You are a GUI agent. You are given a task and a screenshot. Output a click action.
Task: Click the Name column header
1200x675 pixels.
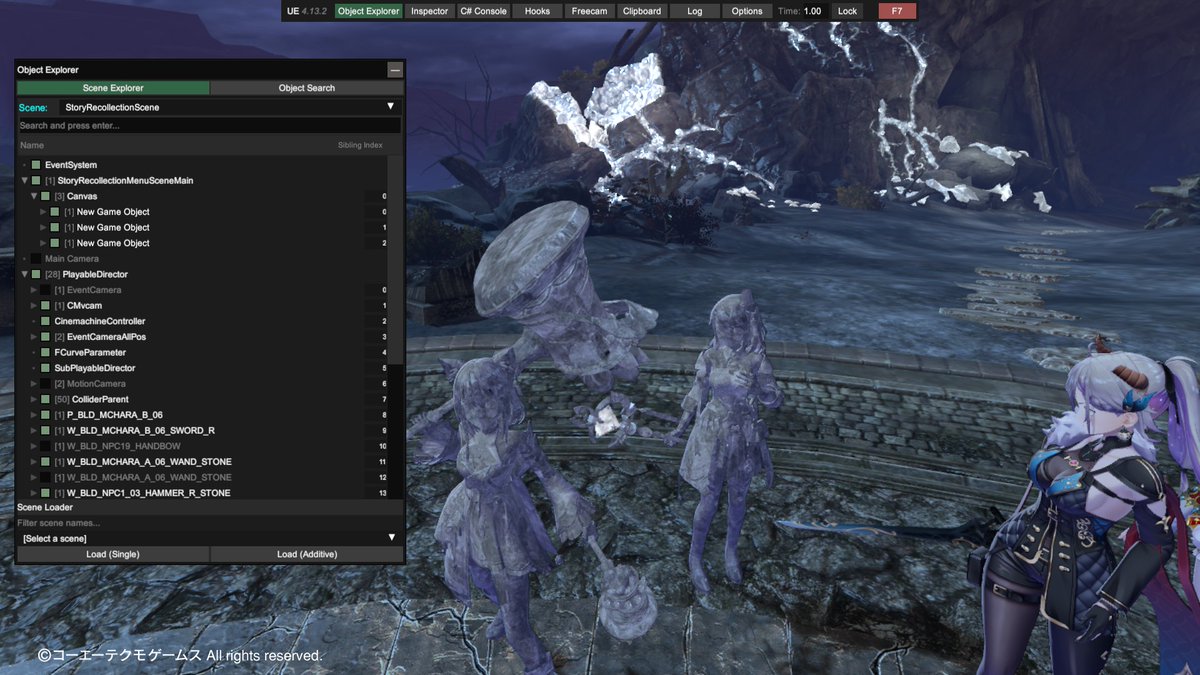click(32, 145)
